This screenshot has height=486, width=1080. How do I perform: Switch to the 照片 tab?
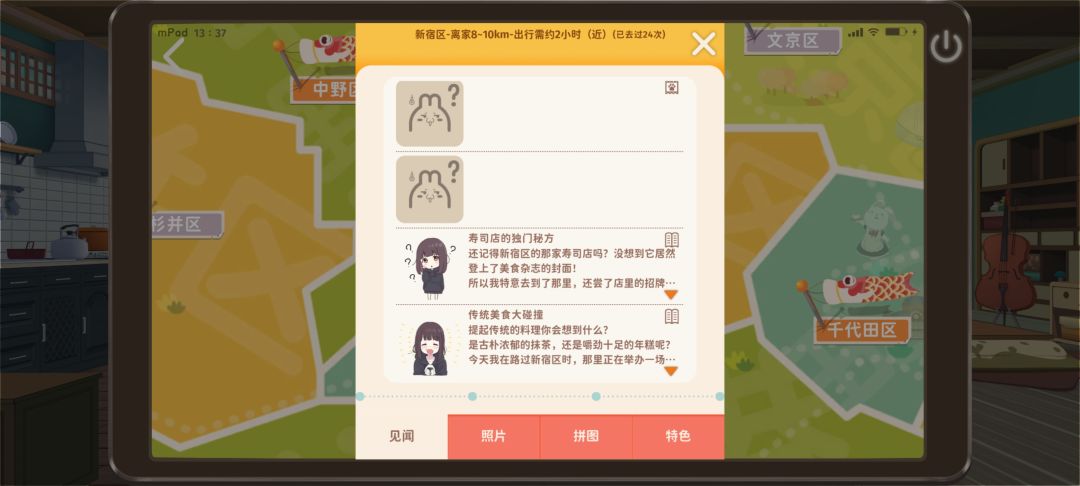(493, 436)
